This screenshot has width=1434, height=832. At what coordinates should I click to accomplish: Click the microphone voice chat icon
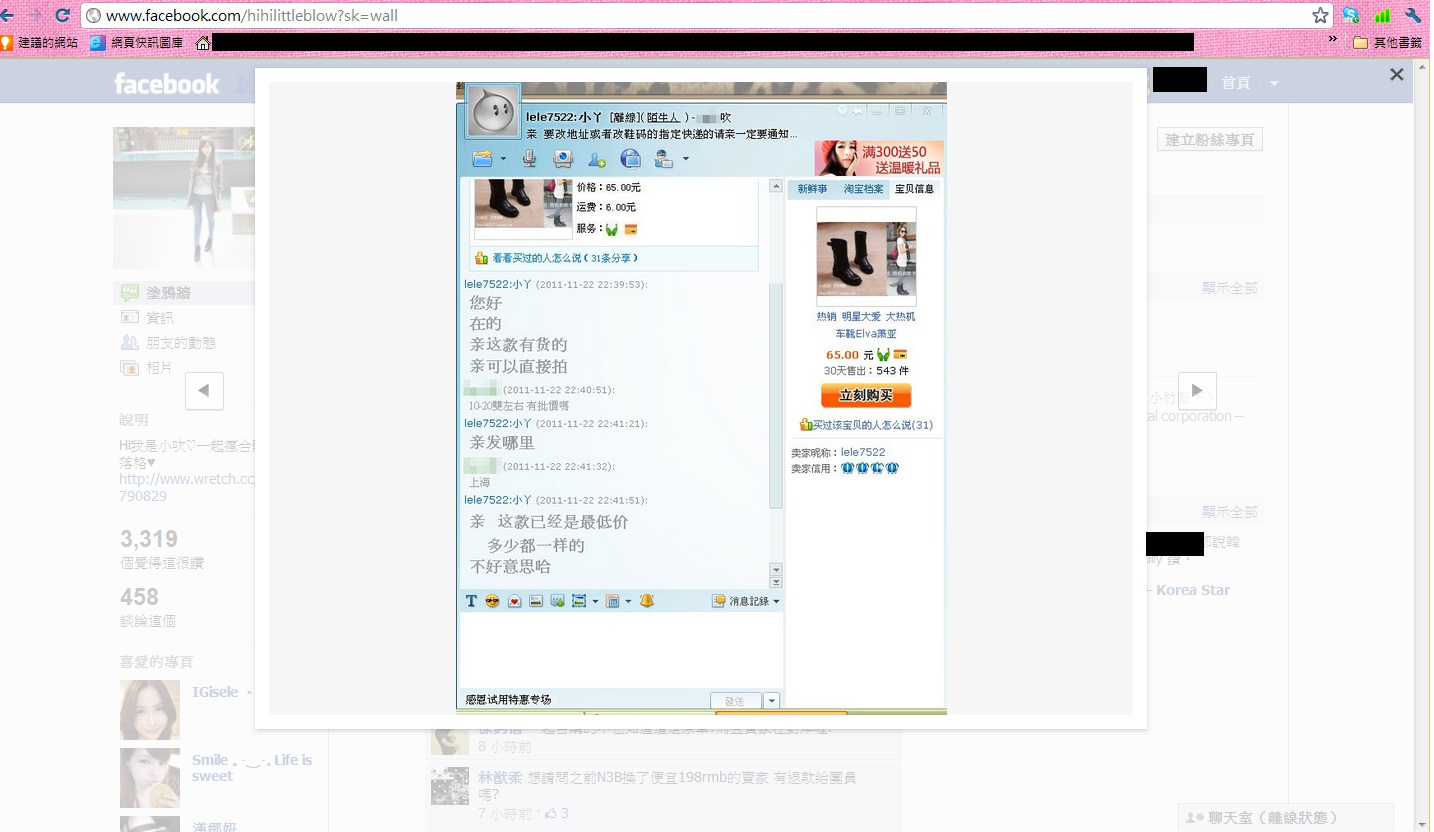[x=530, y=159]
